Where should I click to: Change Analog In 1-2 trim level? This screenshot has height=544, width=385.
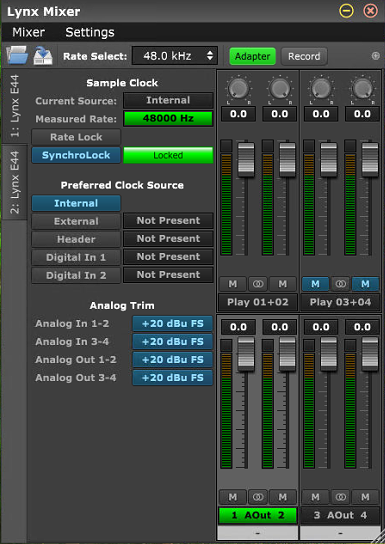click(172, 324)
